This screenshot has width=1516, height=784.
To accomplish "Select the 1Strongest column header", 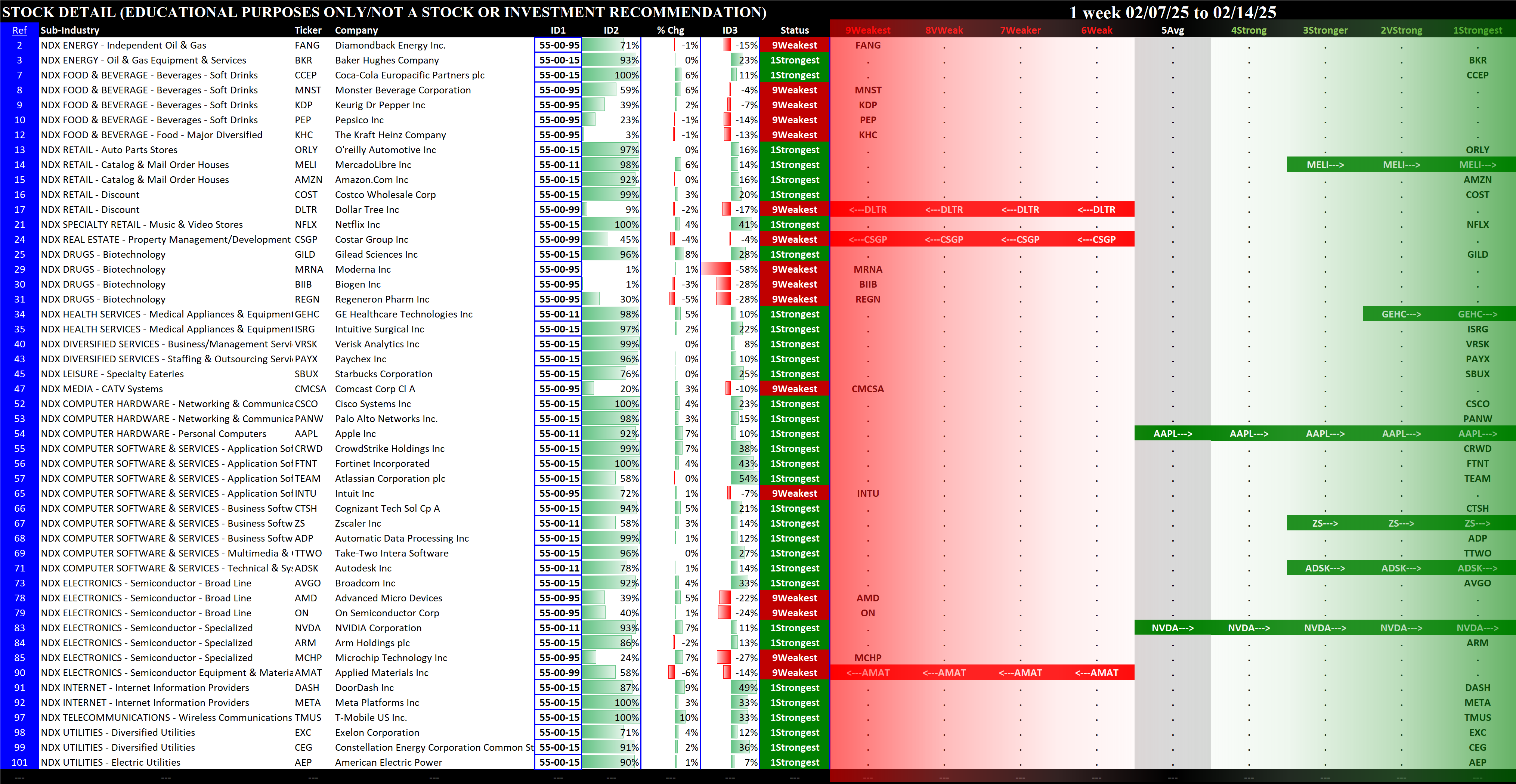I will (1477, 30).
